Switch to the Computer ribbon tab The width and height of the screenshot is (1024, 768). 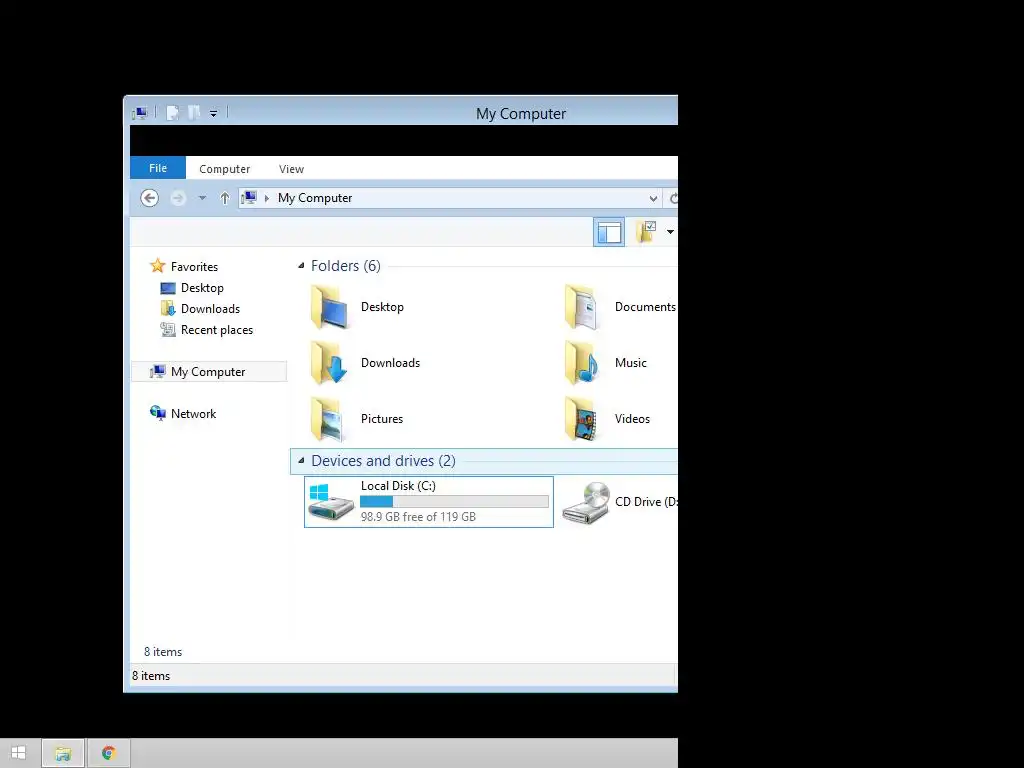[225, 168]
